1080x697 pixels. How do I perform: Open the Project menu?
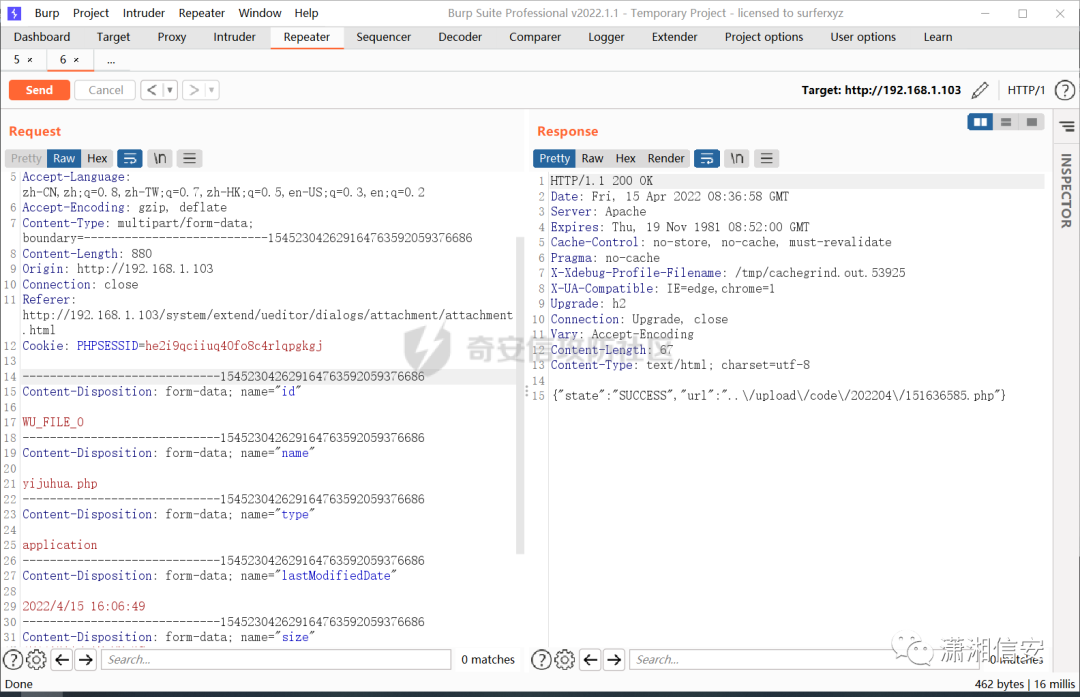coord(91,13)
